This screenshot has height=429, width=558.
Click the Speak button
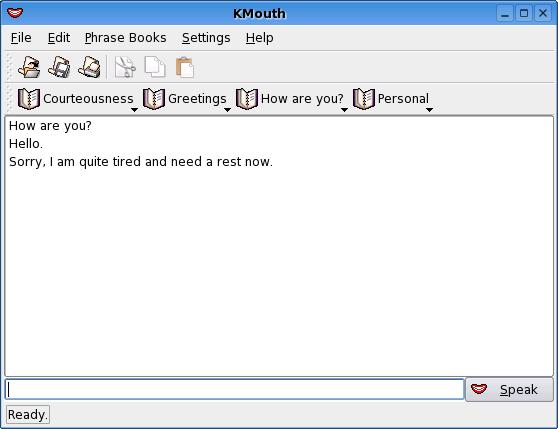tap(509, 390)
